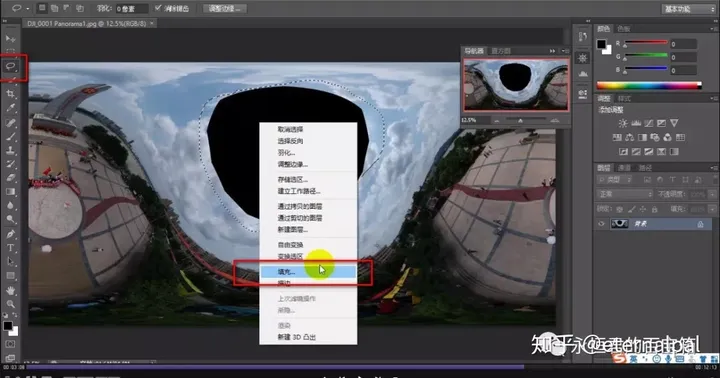Select the Gradient tool
This screenshot has width=720, height=378.
(10, 192)
